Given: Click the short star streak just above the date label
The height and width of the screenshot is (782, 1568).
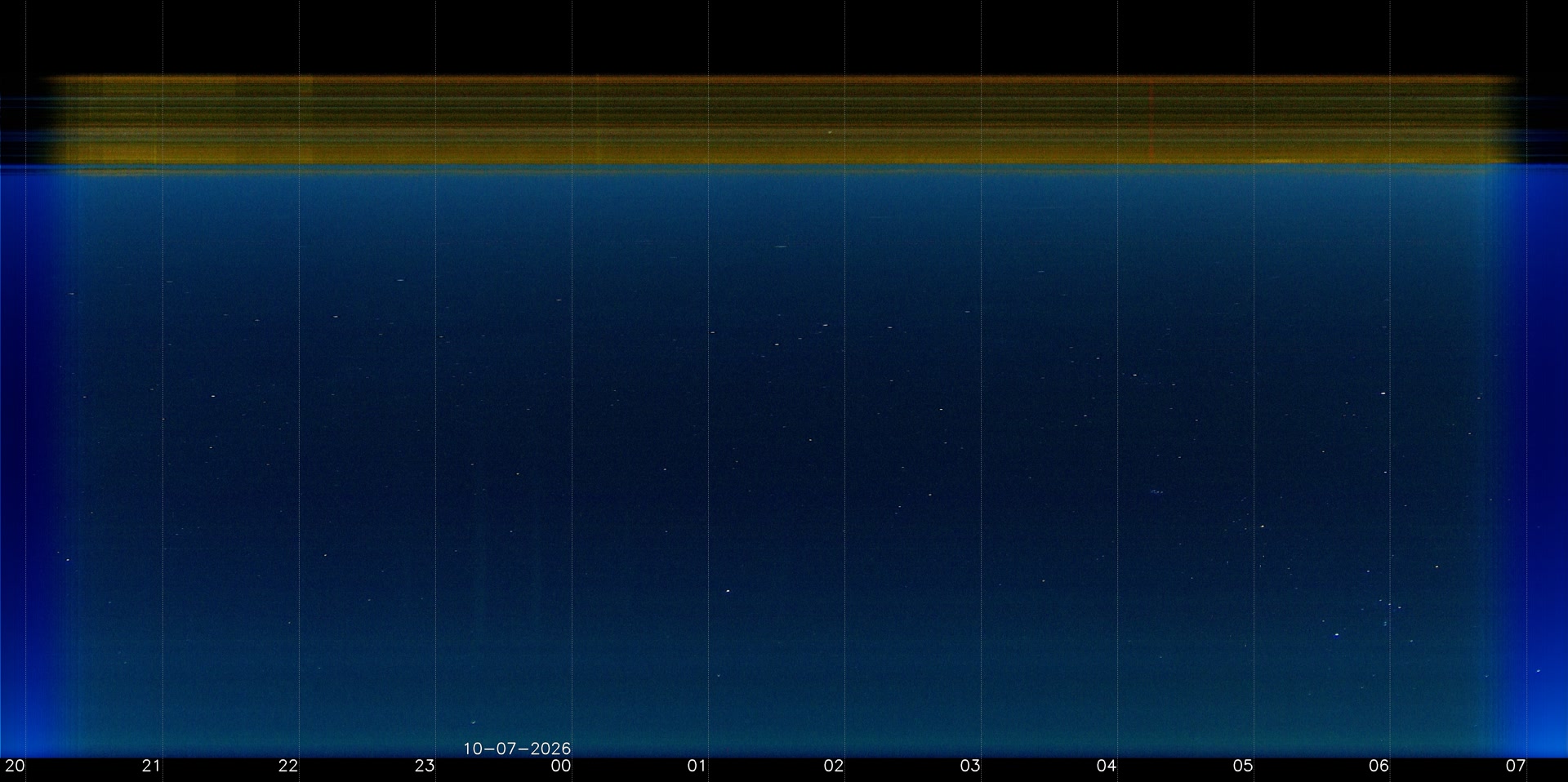Looking at the screenshot, I should coord(473,722).
